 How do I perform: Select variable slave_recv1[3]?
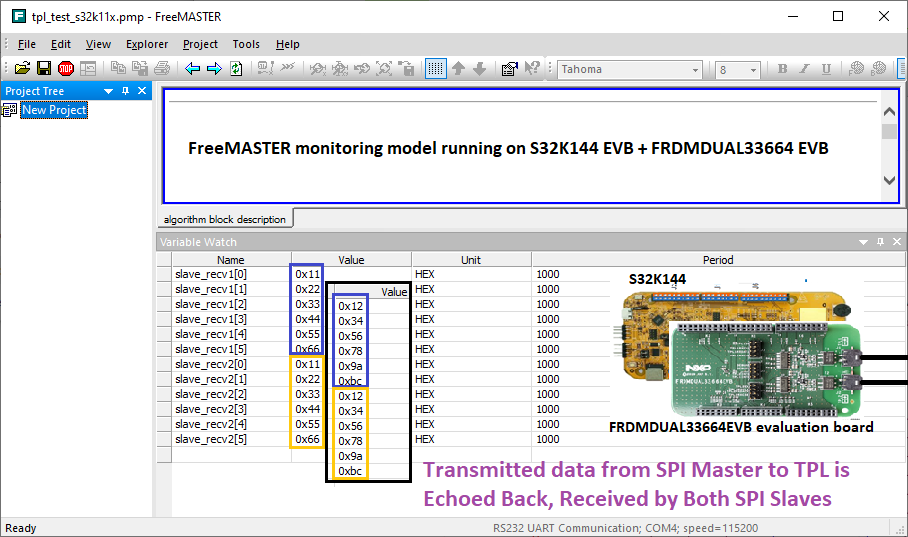(211, 319)
